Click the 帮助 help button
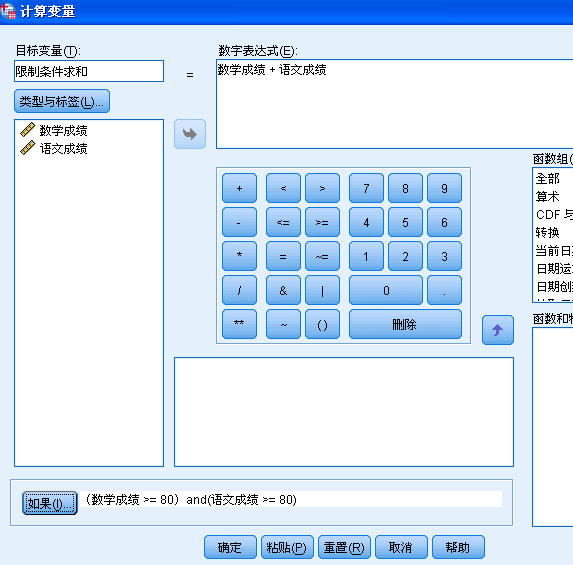 click(458, 547)
